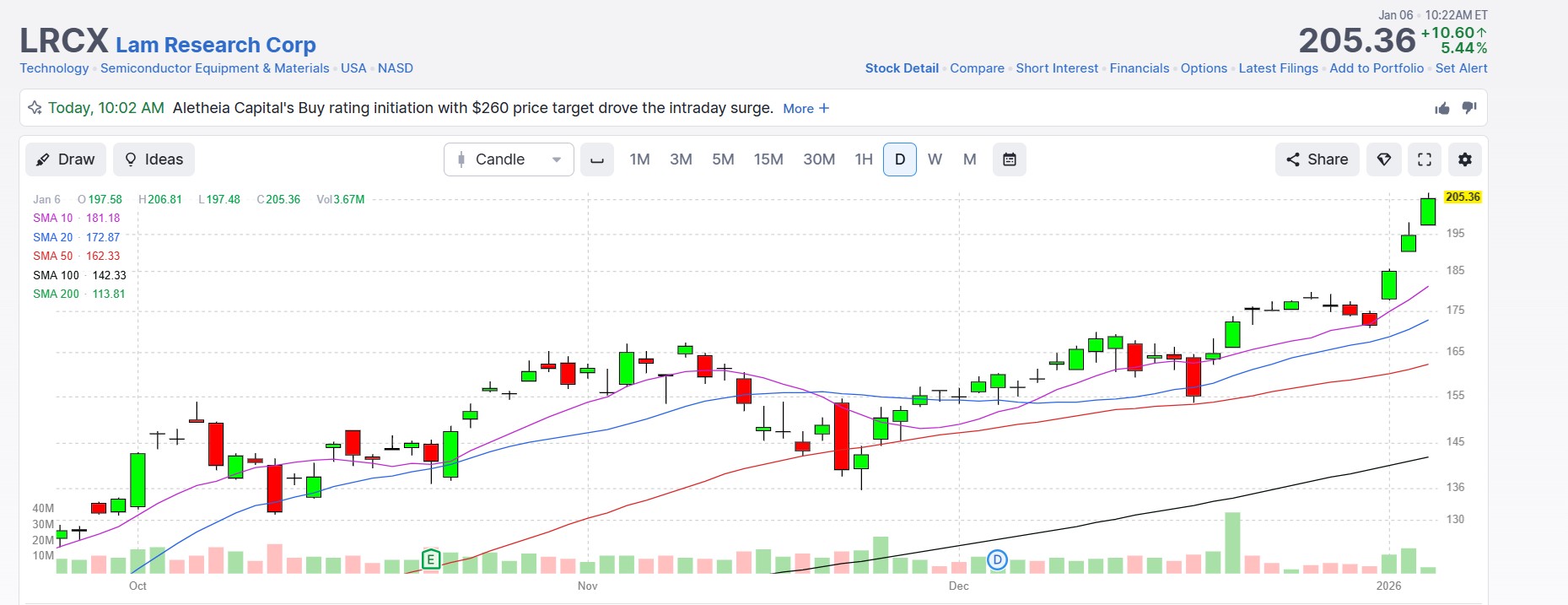The height and width of the screenshot is (605, 1568).
Task: Open the calendar date range picker
Action: tap(1010, 159)
